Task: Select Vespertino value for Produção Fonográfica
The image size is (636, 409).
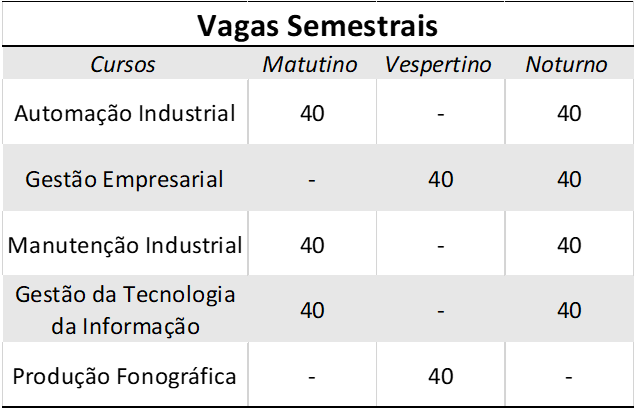Action: 440,376
